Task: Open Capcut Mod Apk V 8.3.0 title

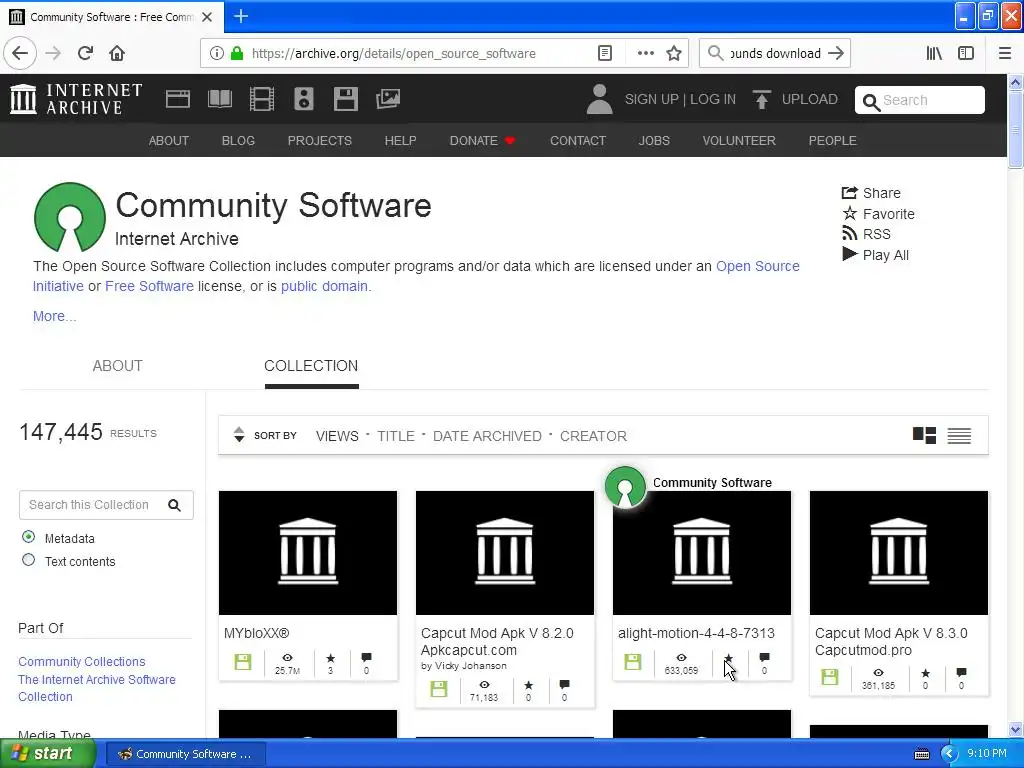Action: coord(891,641)
